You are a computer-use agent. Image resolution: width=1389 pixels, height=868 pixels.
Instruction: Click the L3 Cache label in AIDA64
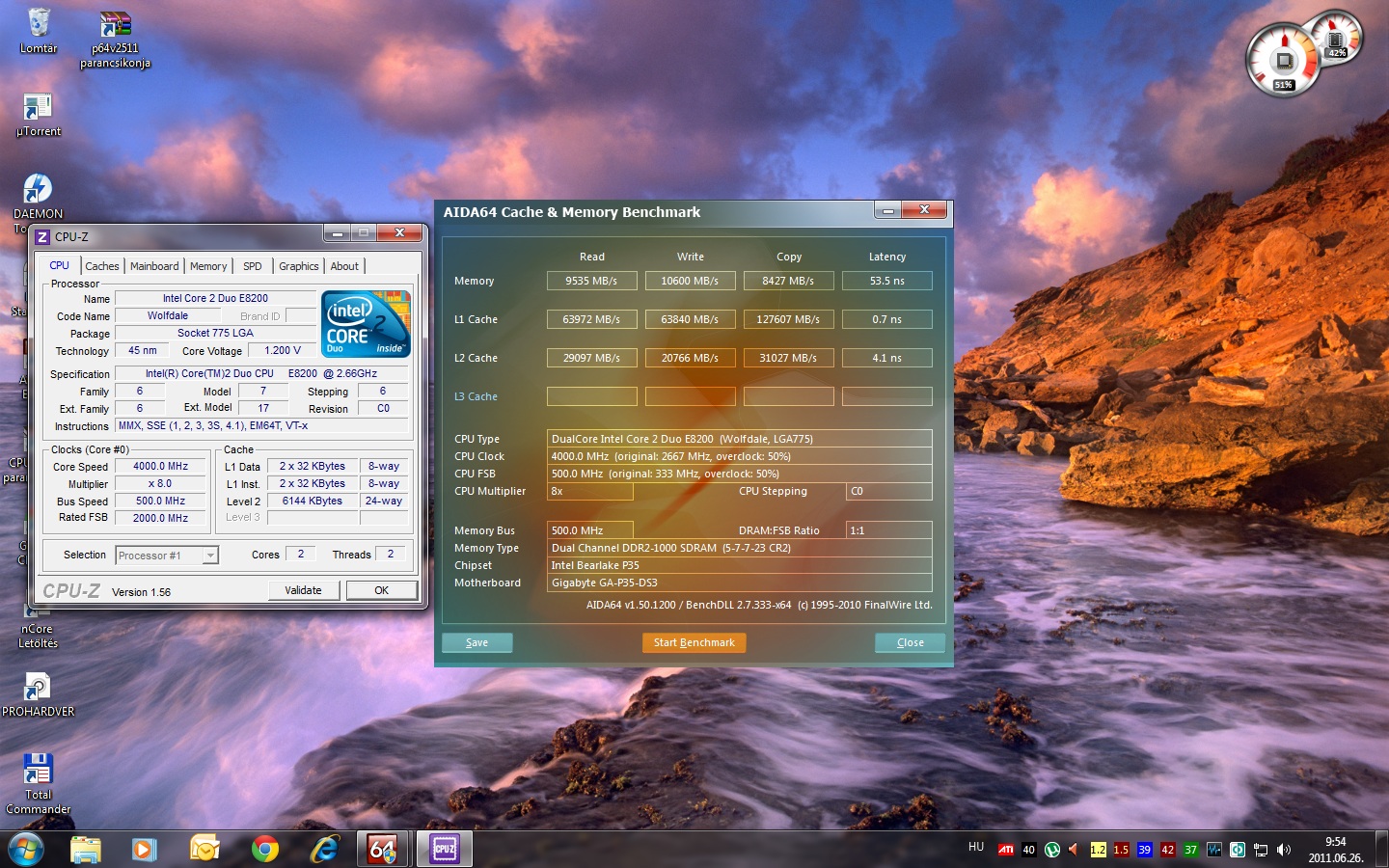click(x=477, y=396)
